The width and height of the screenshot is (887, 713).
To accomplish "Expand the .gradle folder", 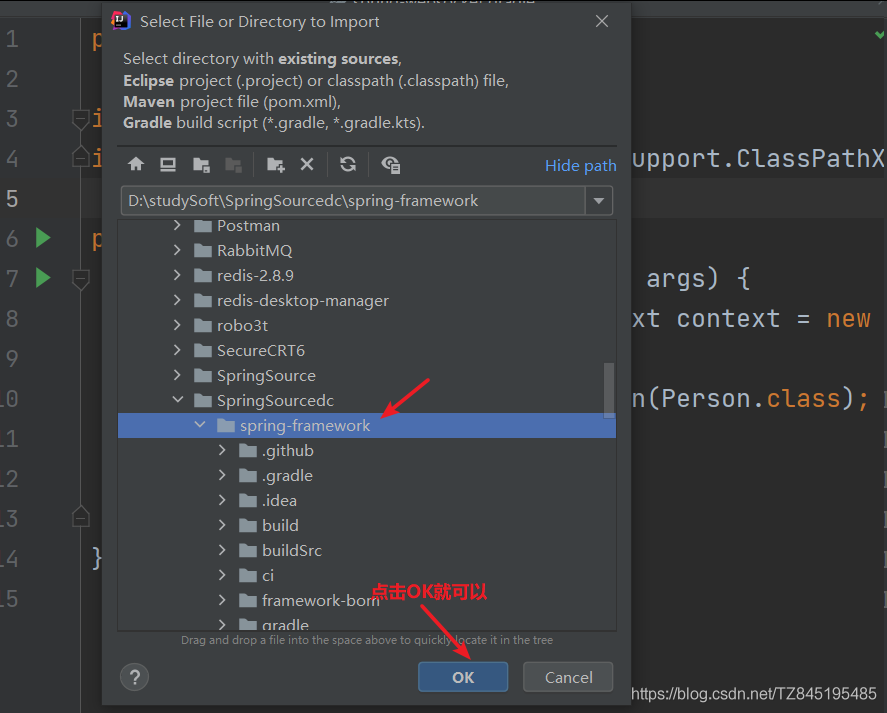I will [222, 475].
